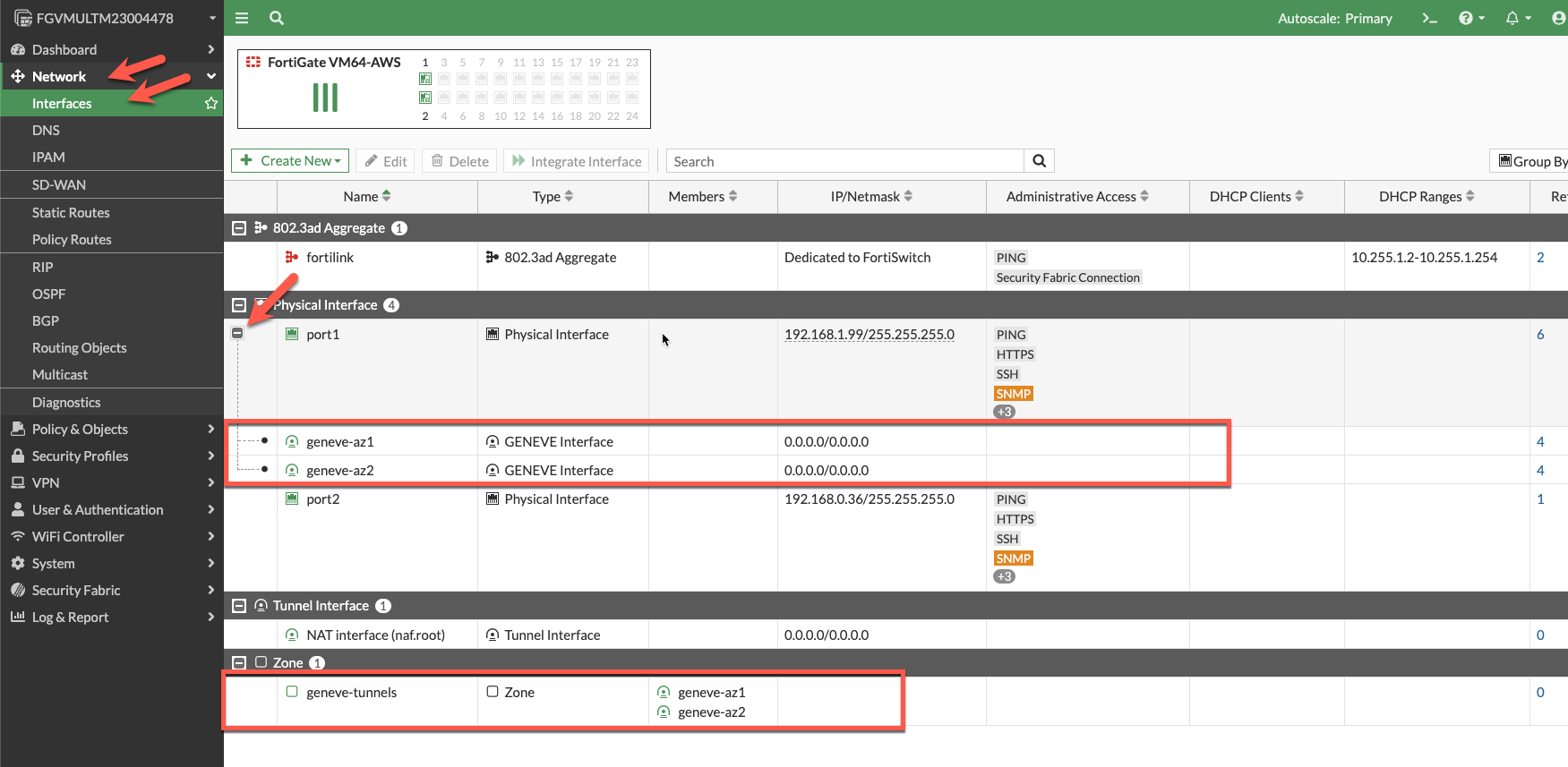The image size is (1568, 767).
Task: Click the fortilink DHCP range 10.255.1.2-10.255.1.254
Action: coord(1424,257)
